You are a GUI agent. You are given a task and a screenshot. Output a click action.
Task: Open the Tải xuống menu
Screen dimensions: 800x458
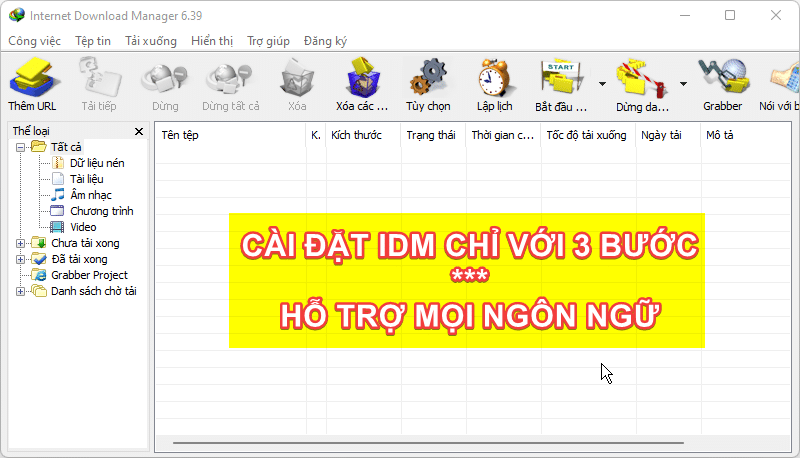151,41
